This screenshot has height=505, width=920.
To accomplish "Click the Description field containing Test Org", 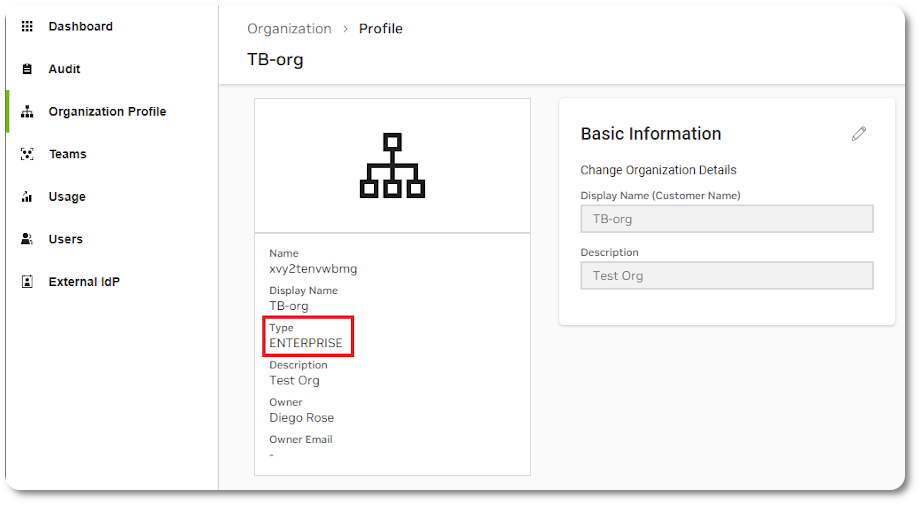I will tap(726, 276).
